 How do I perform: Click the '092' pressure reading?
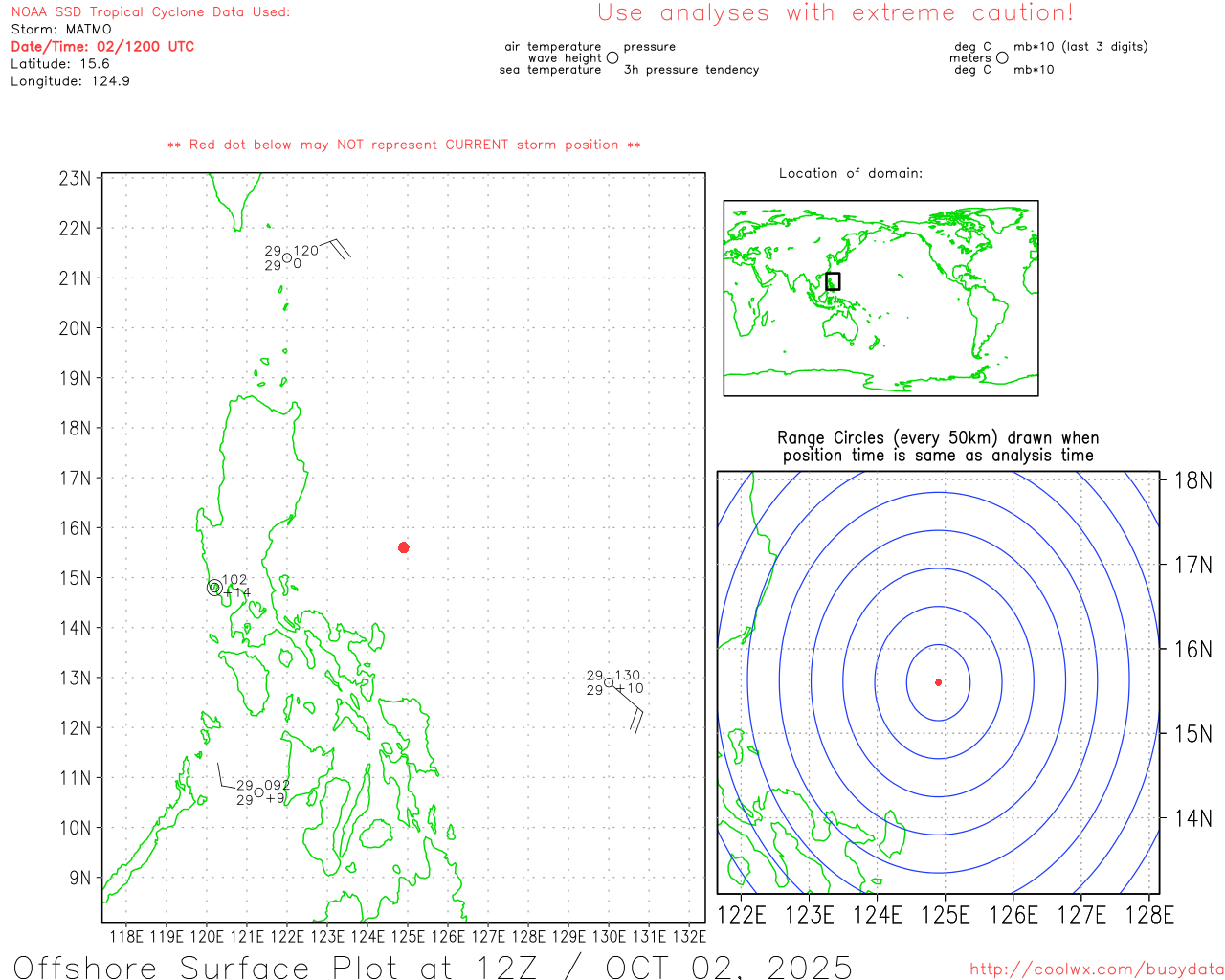click(278, 786)
